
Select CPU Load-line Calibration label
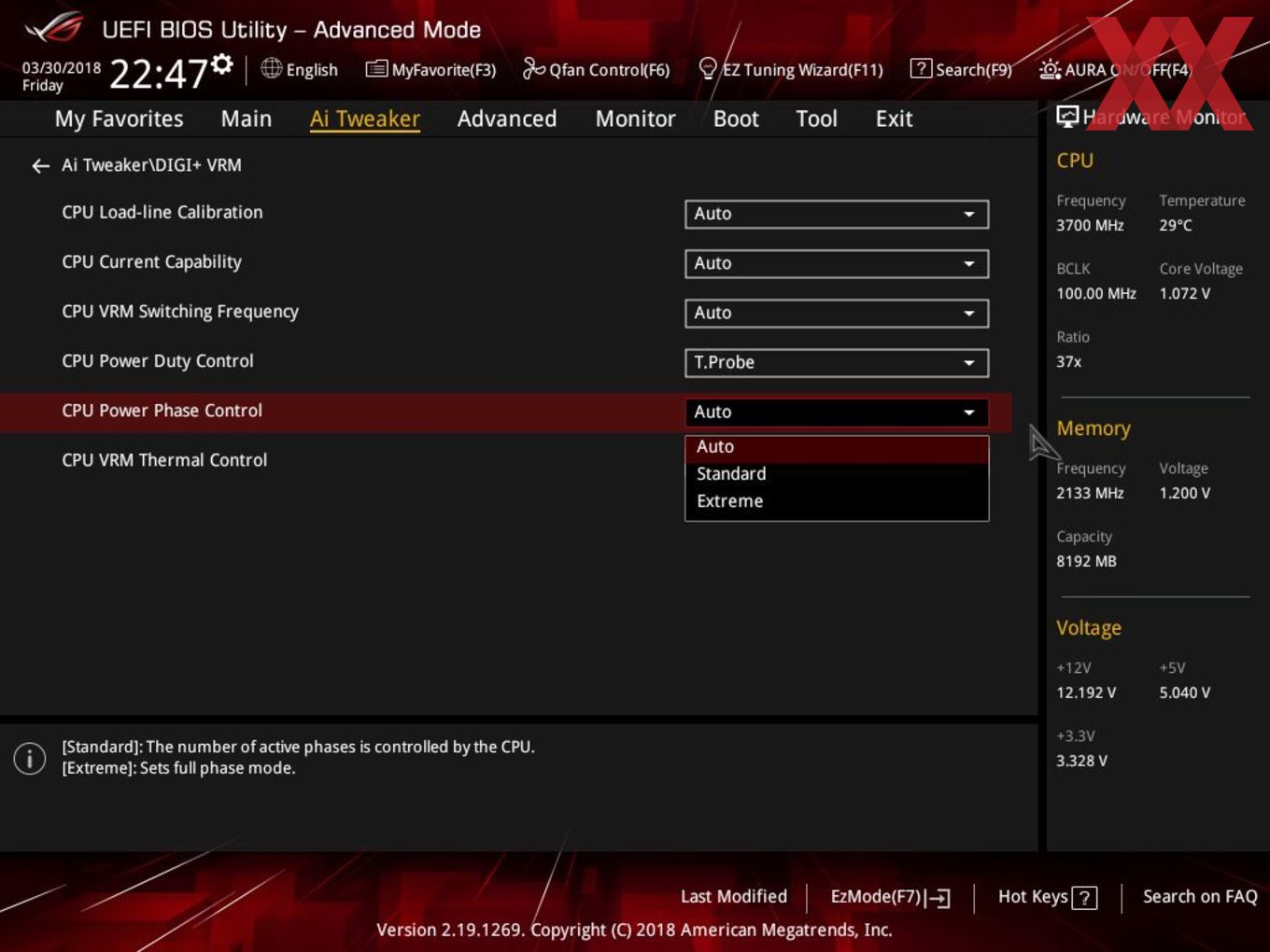point(162,212)
